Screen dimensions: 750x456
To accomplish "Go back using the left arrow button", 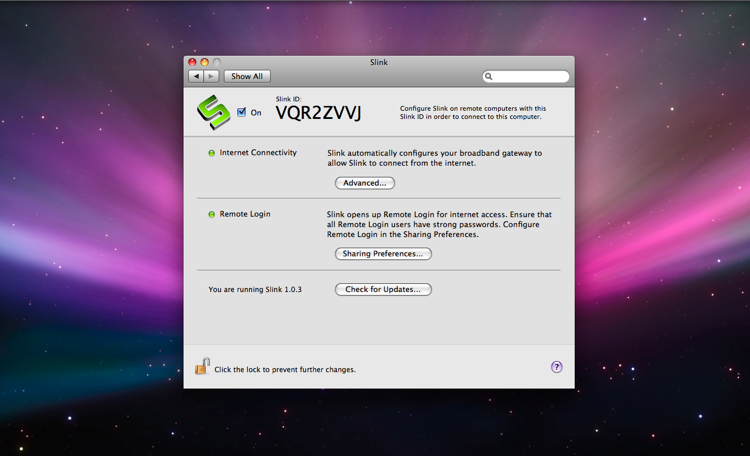I will pyautogui.click(x=196, y=76).
